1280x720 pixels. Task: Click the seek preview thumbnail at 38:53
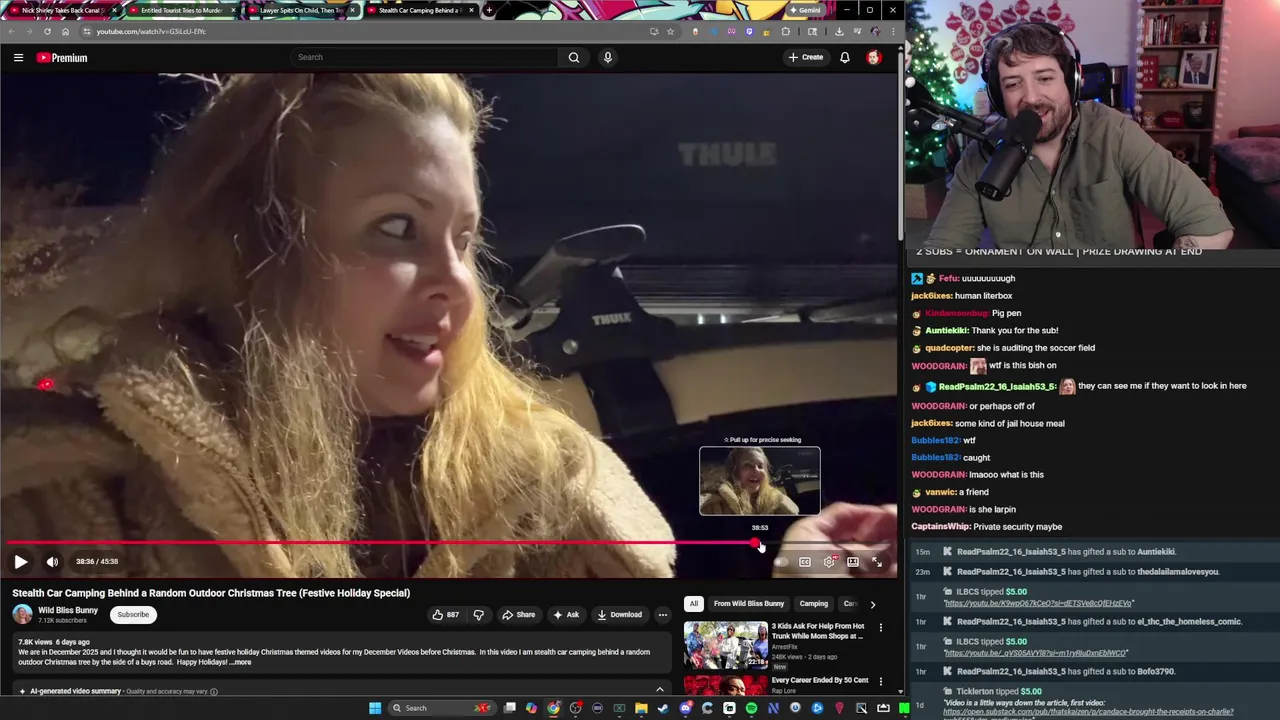pos(760,481)
